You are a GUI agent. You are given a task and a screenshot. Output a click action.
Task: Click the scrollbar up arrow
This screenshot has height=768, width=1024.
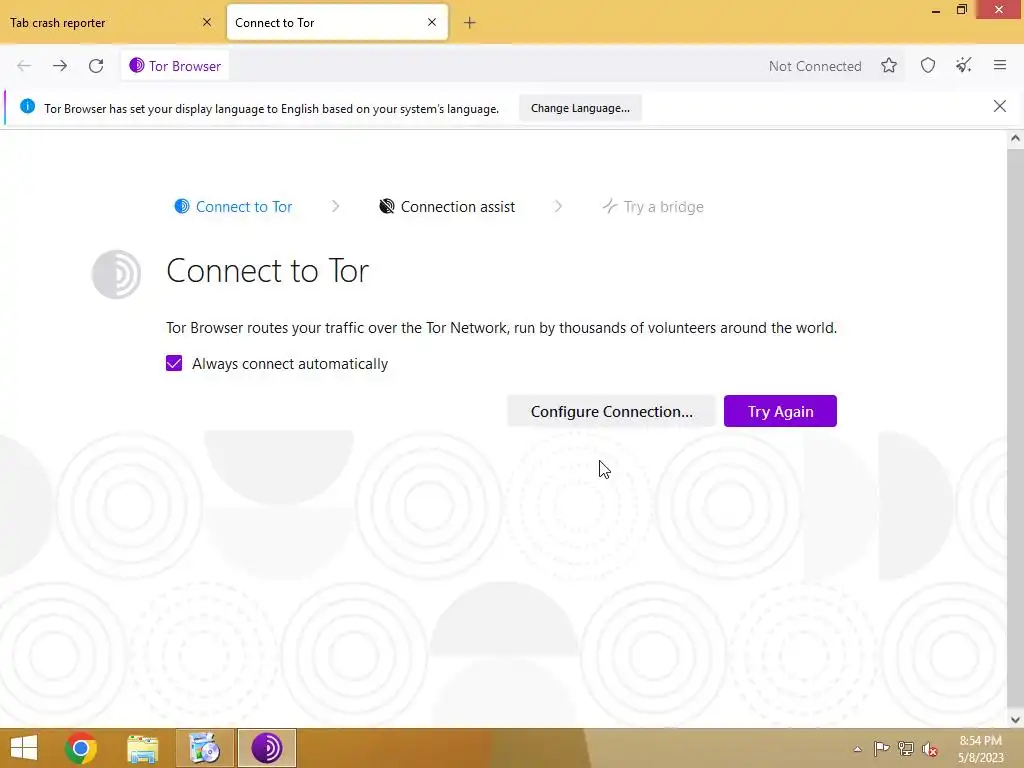1015,138
